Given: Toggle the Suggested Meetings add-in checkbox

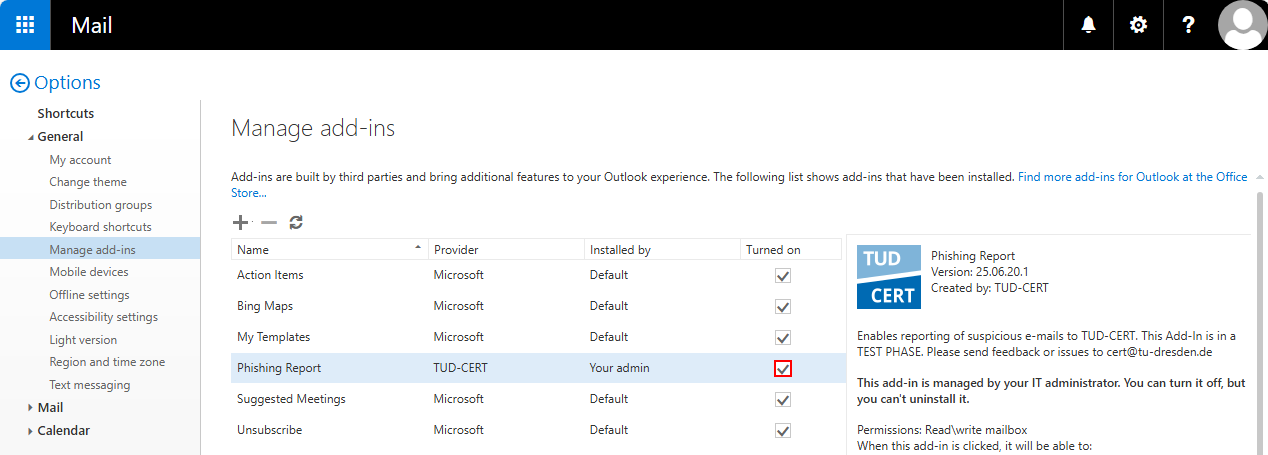Looking at the screenshot, I should [783, 399].
